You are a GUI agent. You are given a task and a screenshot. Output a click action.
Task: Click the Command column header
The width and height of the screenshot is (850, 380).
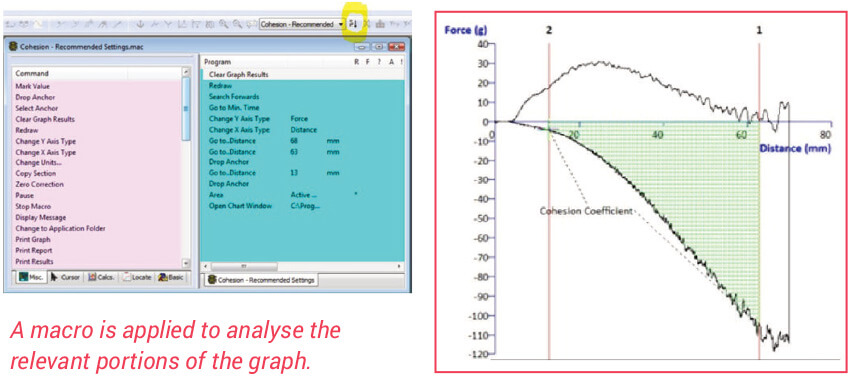click(x=96, y=73)
